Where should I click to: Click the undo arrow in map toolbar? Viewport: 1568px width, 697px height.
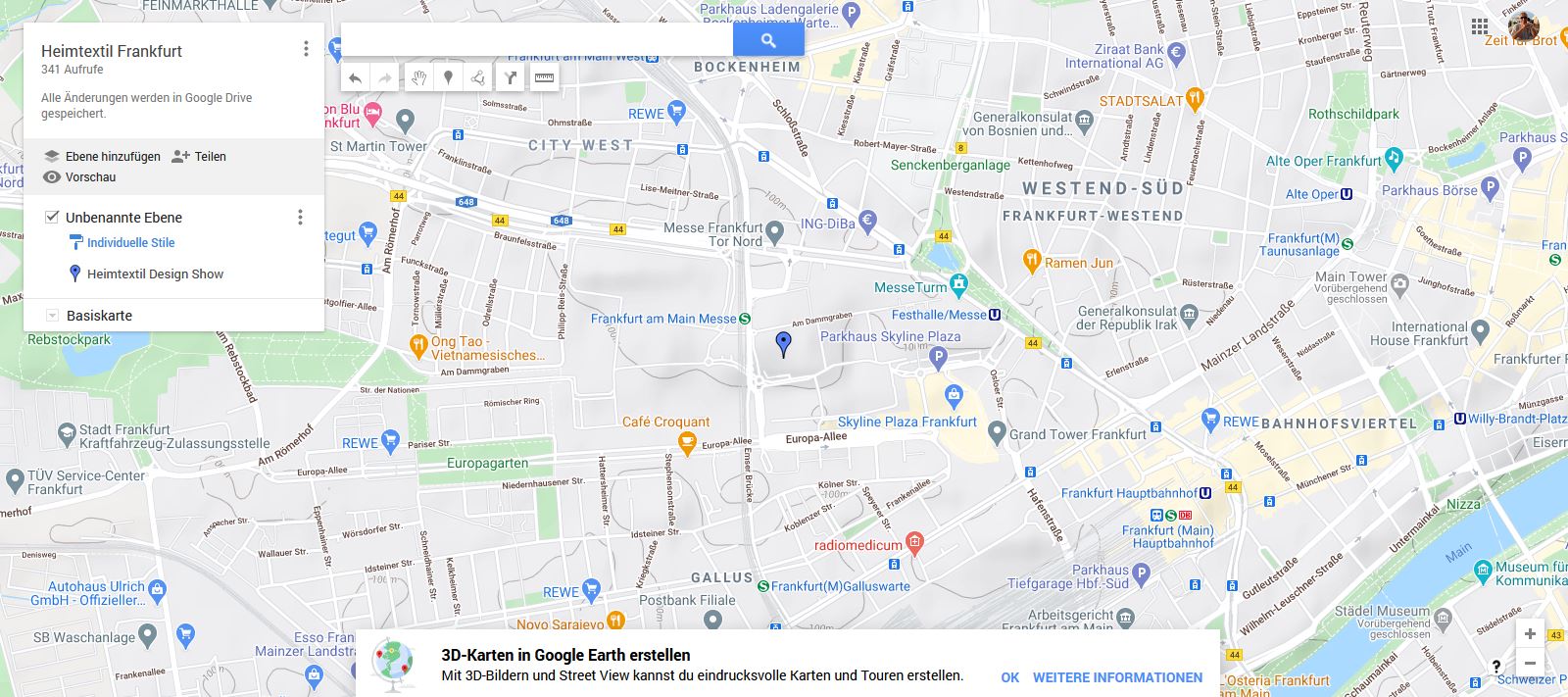[356, 78]
